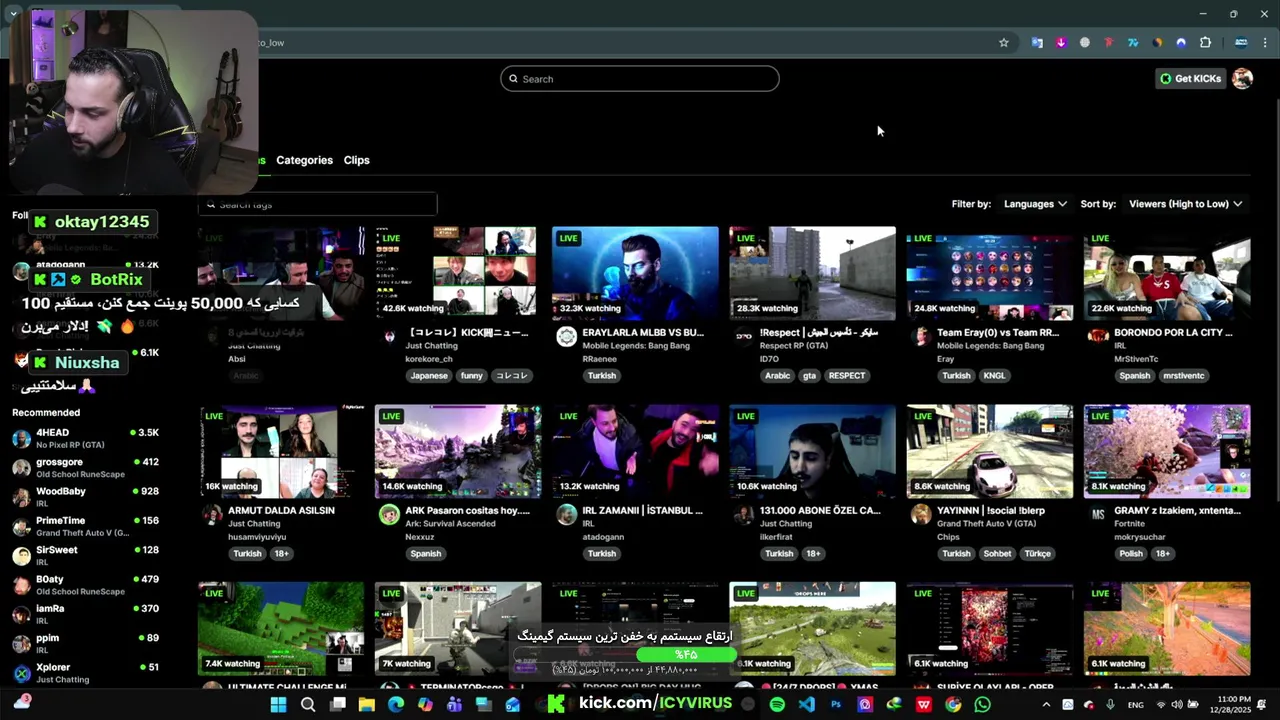Select the RESPECT tag
The image size is (1280, 720).
(x=847, y=376)
